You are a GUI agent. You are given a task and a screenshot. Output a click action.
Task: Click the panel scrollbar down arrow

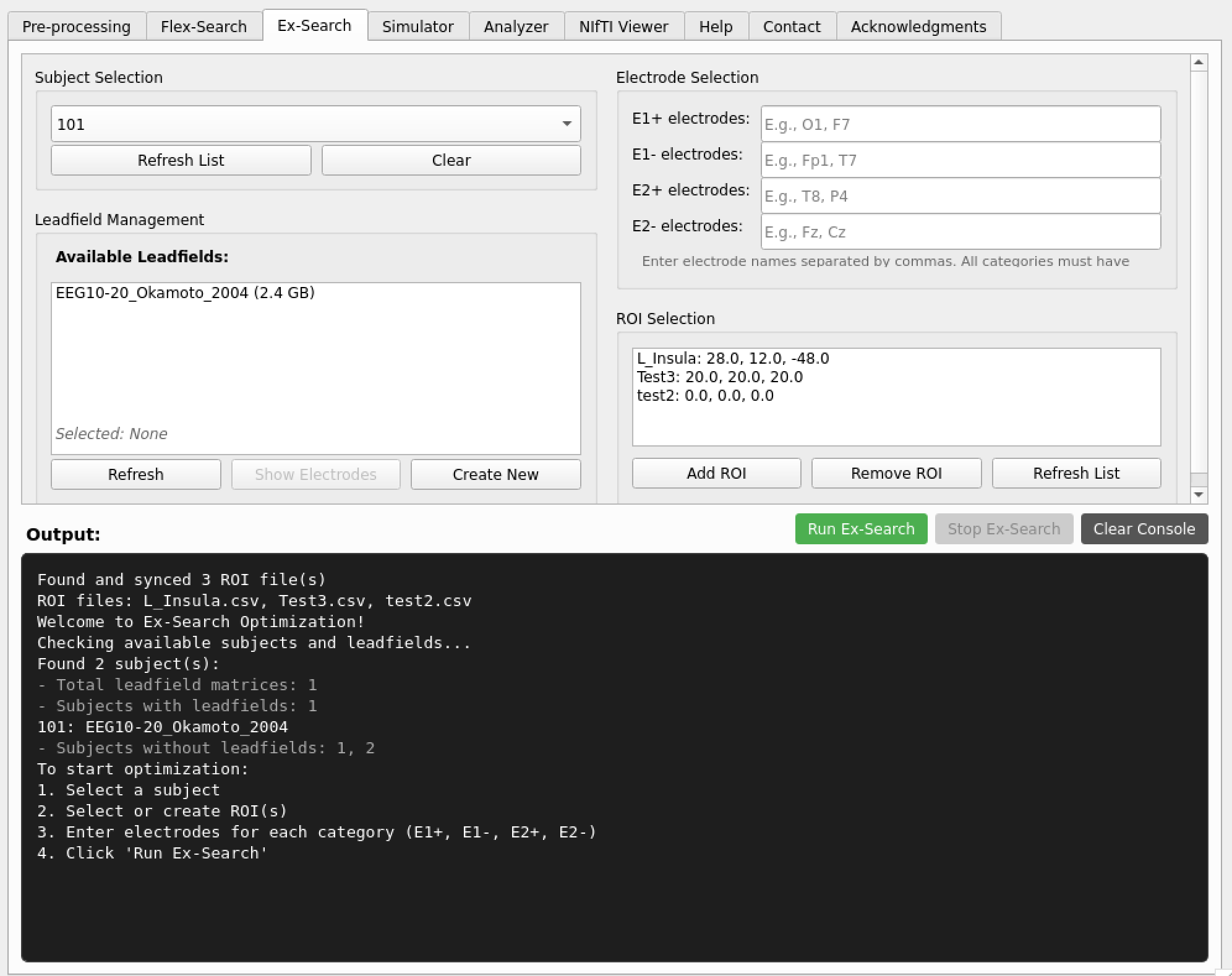[x=1199, y=495]
